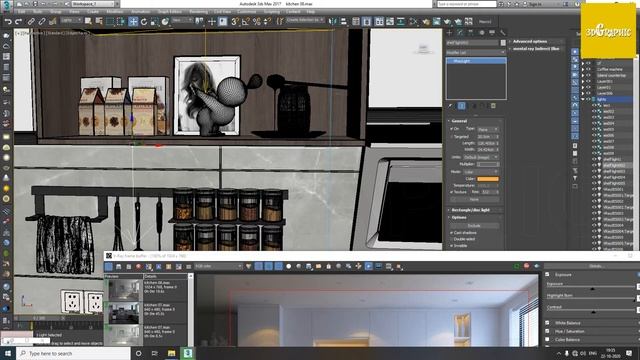Toggle White Balance checkbox
Image resolution: width=640 pixels, height=360 pixels.
click(547, 323)
